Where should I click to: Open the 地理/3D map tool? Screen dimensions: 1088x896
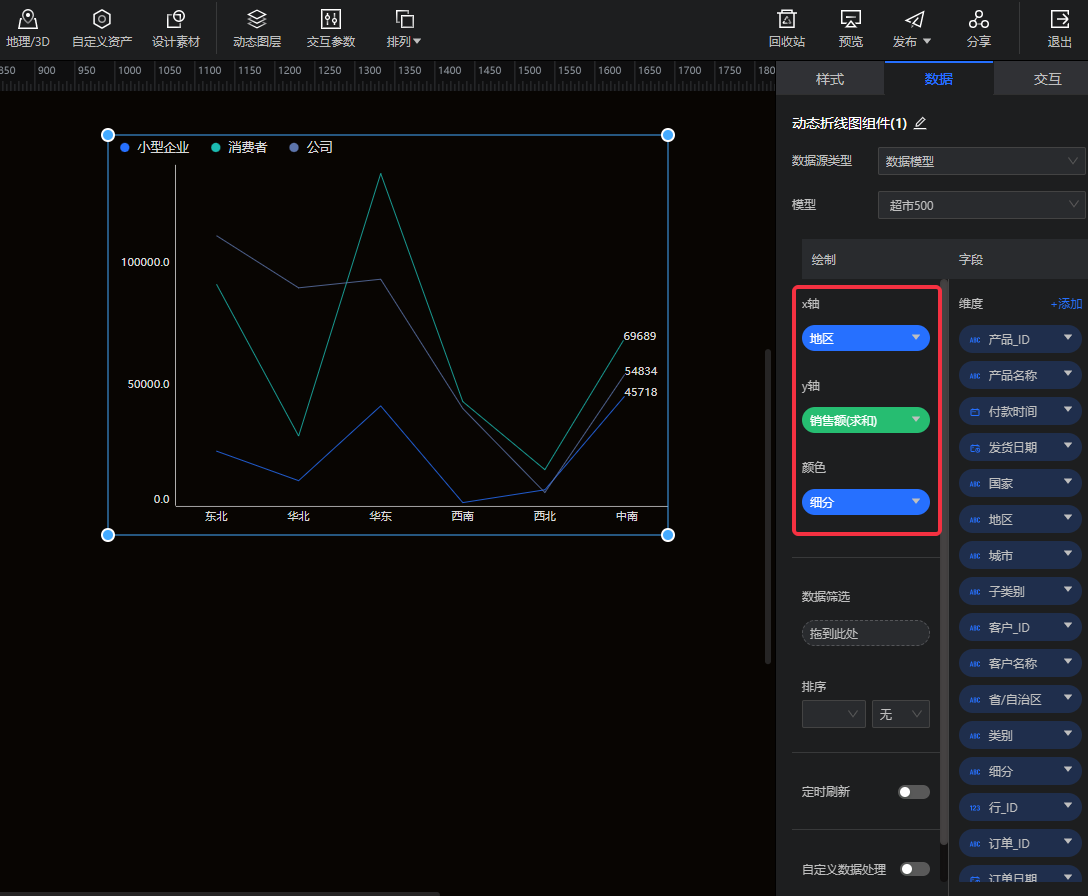tap(27, 20)
